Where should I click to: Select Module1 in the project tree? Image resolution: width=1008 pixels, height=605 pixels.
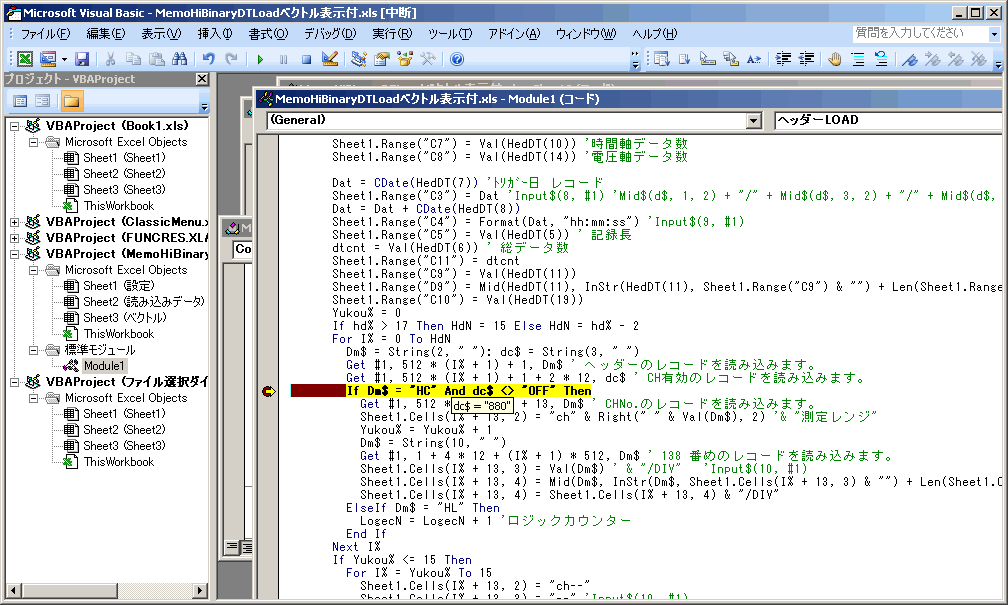click(x=105, y=366)
